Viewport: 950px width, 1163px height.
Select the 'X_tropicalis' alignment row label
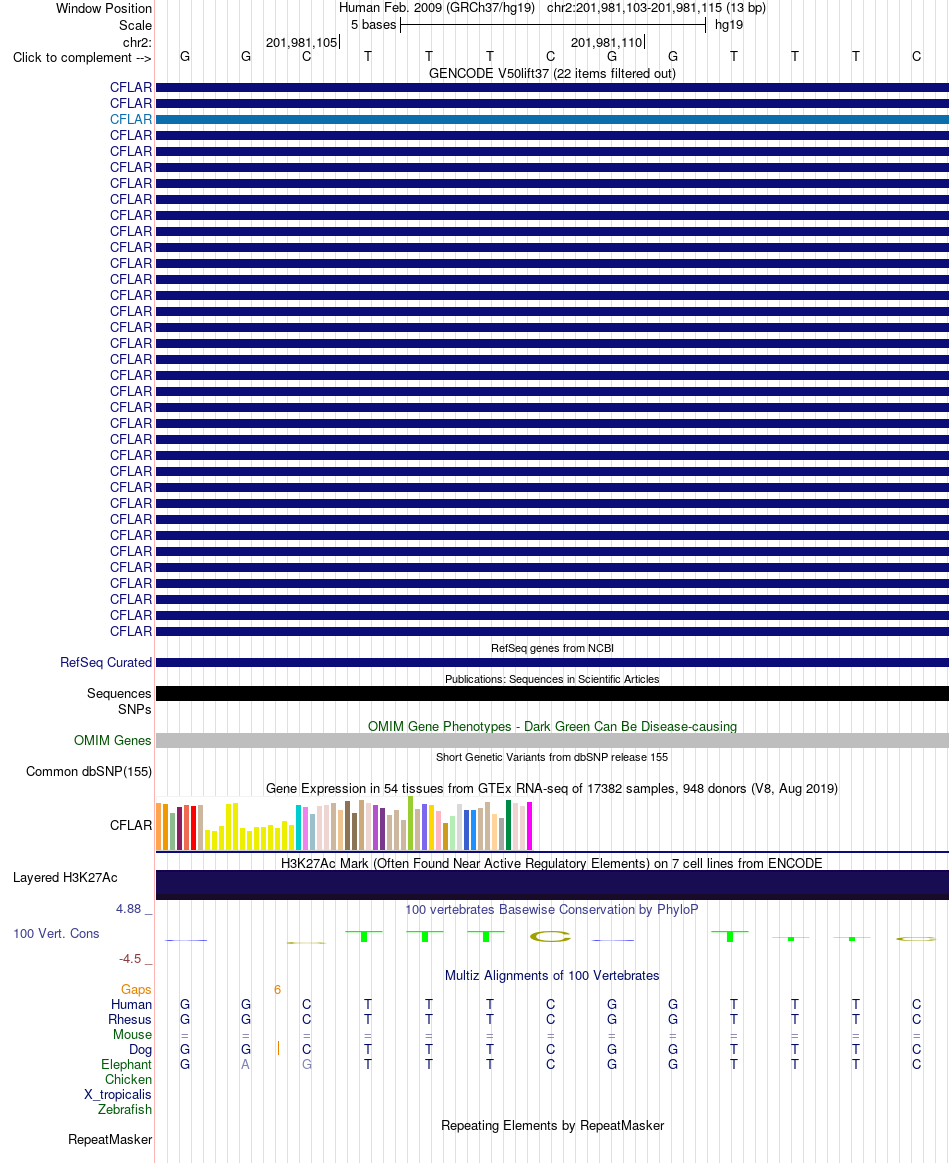coord(117,1094)
